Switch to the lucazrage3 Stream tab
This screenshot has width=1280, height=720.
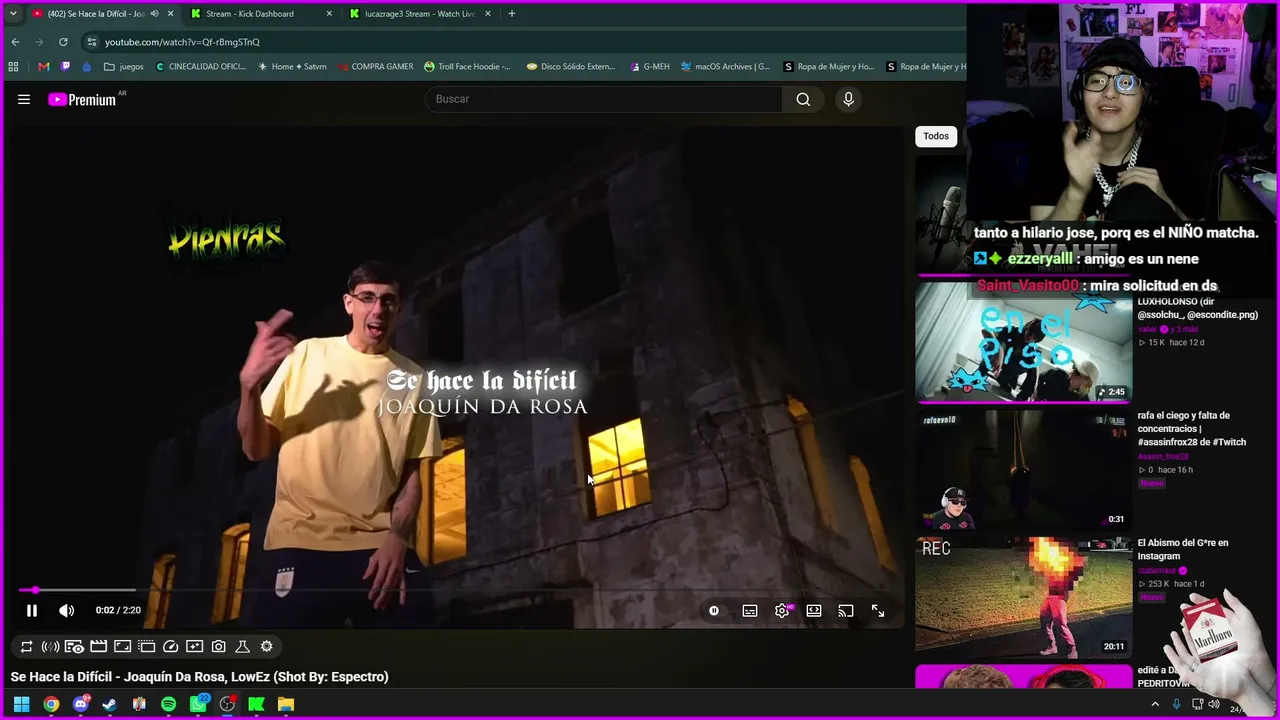click(420, 14)
